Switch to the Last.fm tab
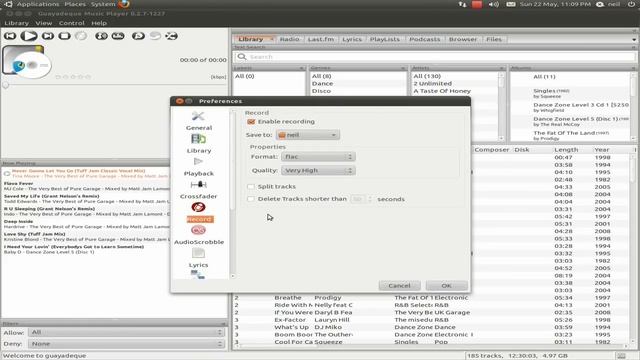 (321, 39)
